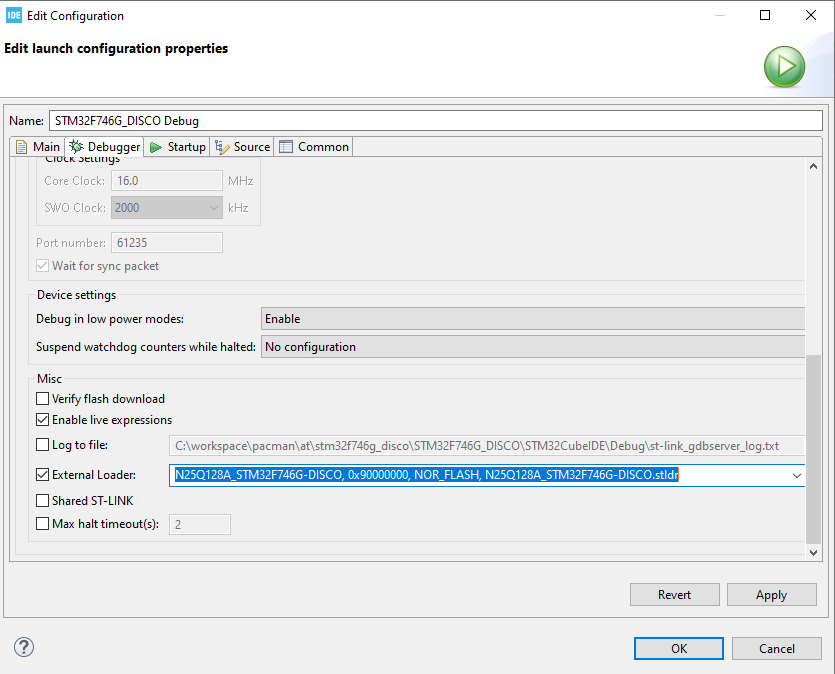Enable the Shared ST-LINK checkbox
Image resolution: width=835 pixels, height=674 pixels.
(x=43, y=500)
